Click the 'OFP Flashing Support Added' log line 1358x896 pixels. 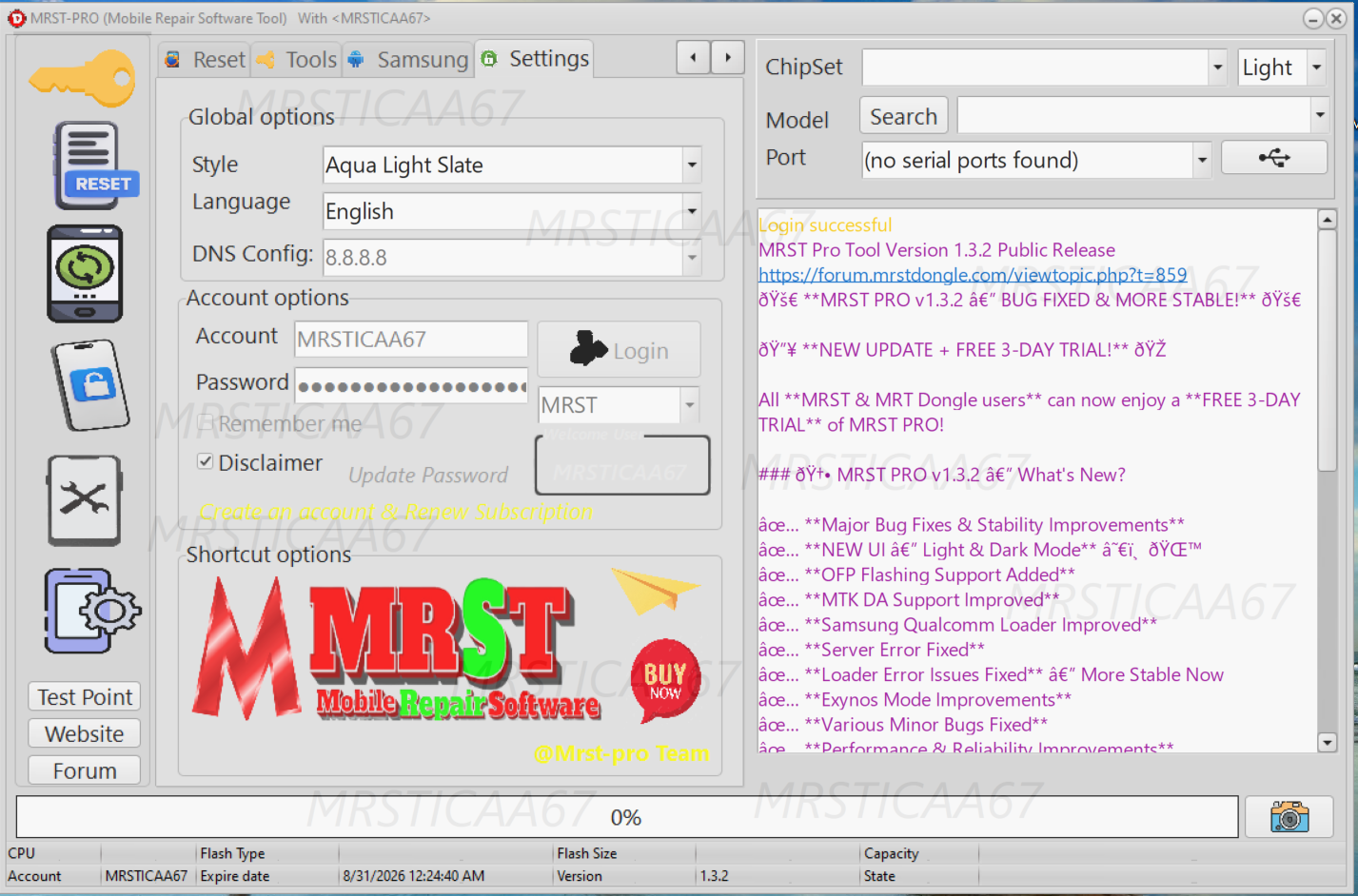[x=916, y=575]
